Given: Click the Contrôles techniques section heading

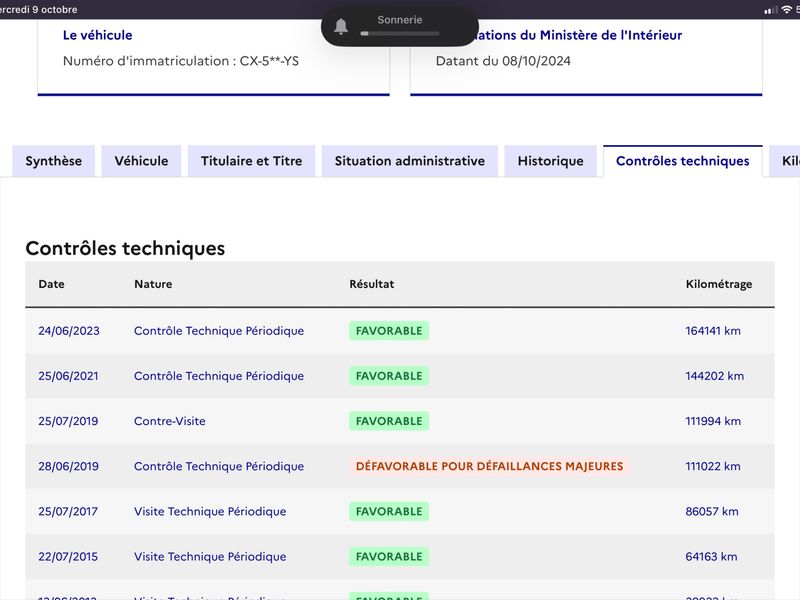Looking at the screenshot, I should [125, 248].
